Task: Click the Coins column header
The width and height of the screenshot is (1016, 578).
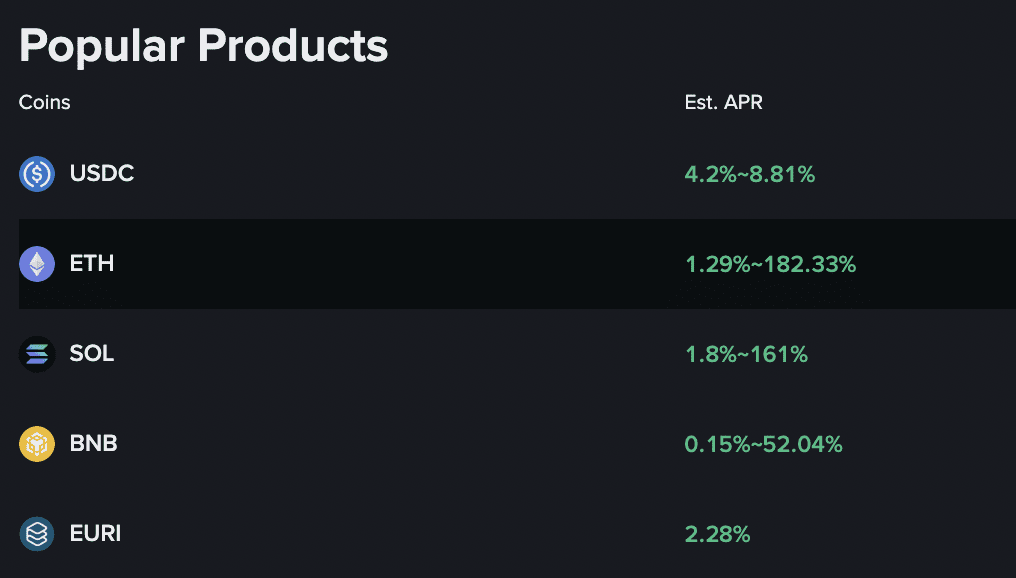Action: click(45, 102)
